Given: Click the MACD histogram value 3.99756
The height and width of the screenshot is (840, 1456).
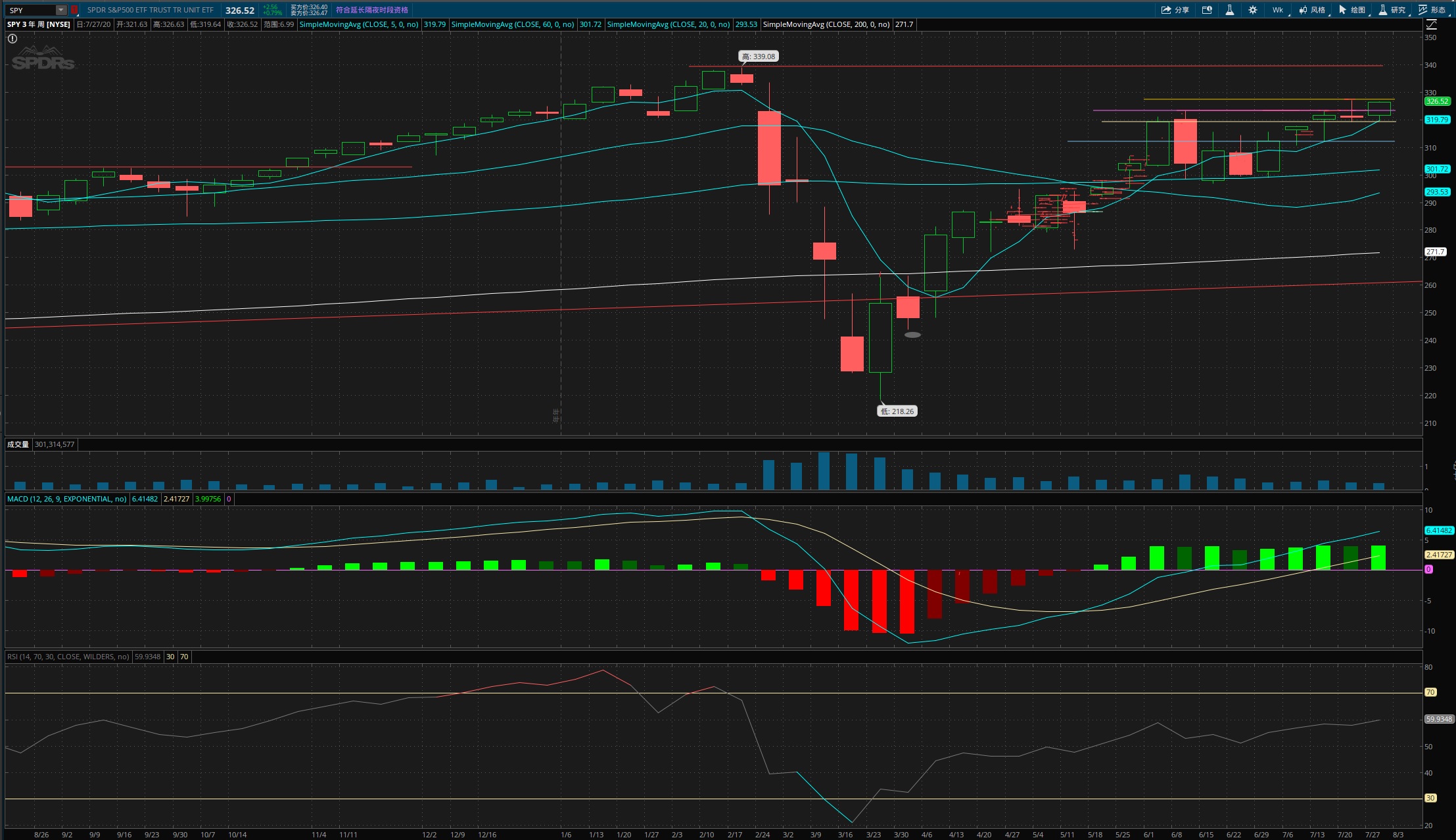Looking at the screenshot, I should tap(208, 499).
